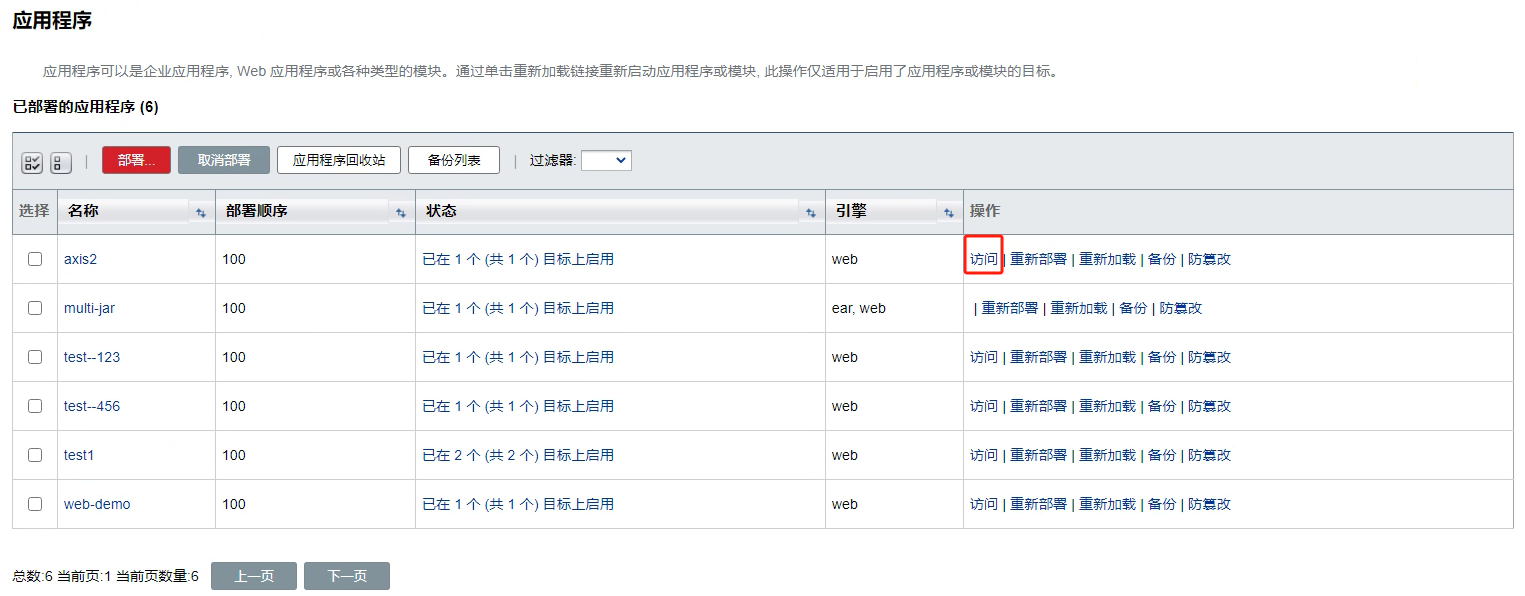The width and height of the screenshot is (1525, 596).
Task: Click 防篡改 for test--123
Action: click(x=1209, y=357)
